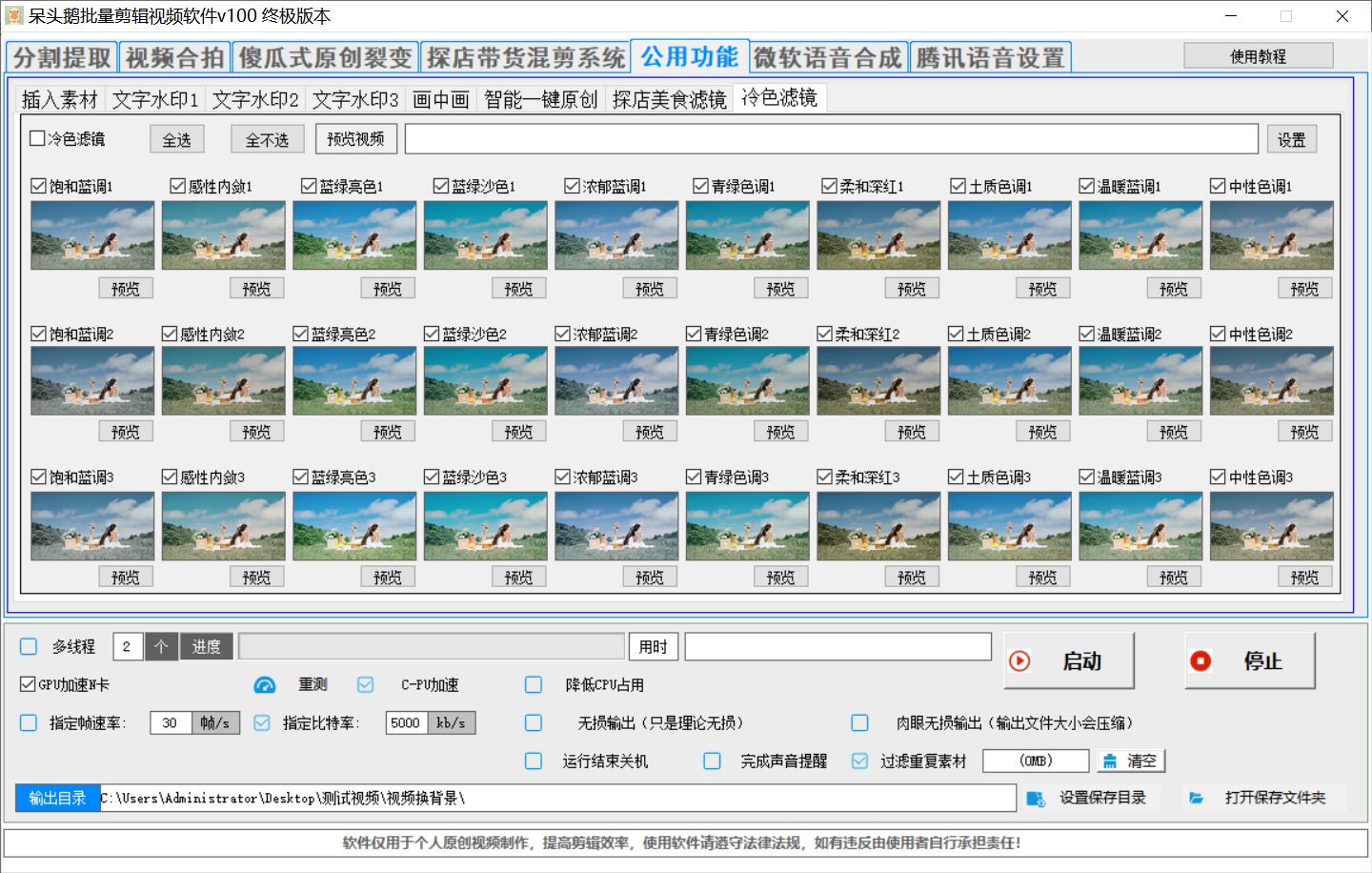Enable 运行结束关机 checkbox
The image size is (1372, 873).
(534, 761)
